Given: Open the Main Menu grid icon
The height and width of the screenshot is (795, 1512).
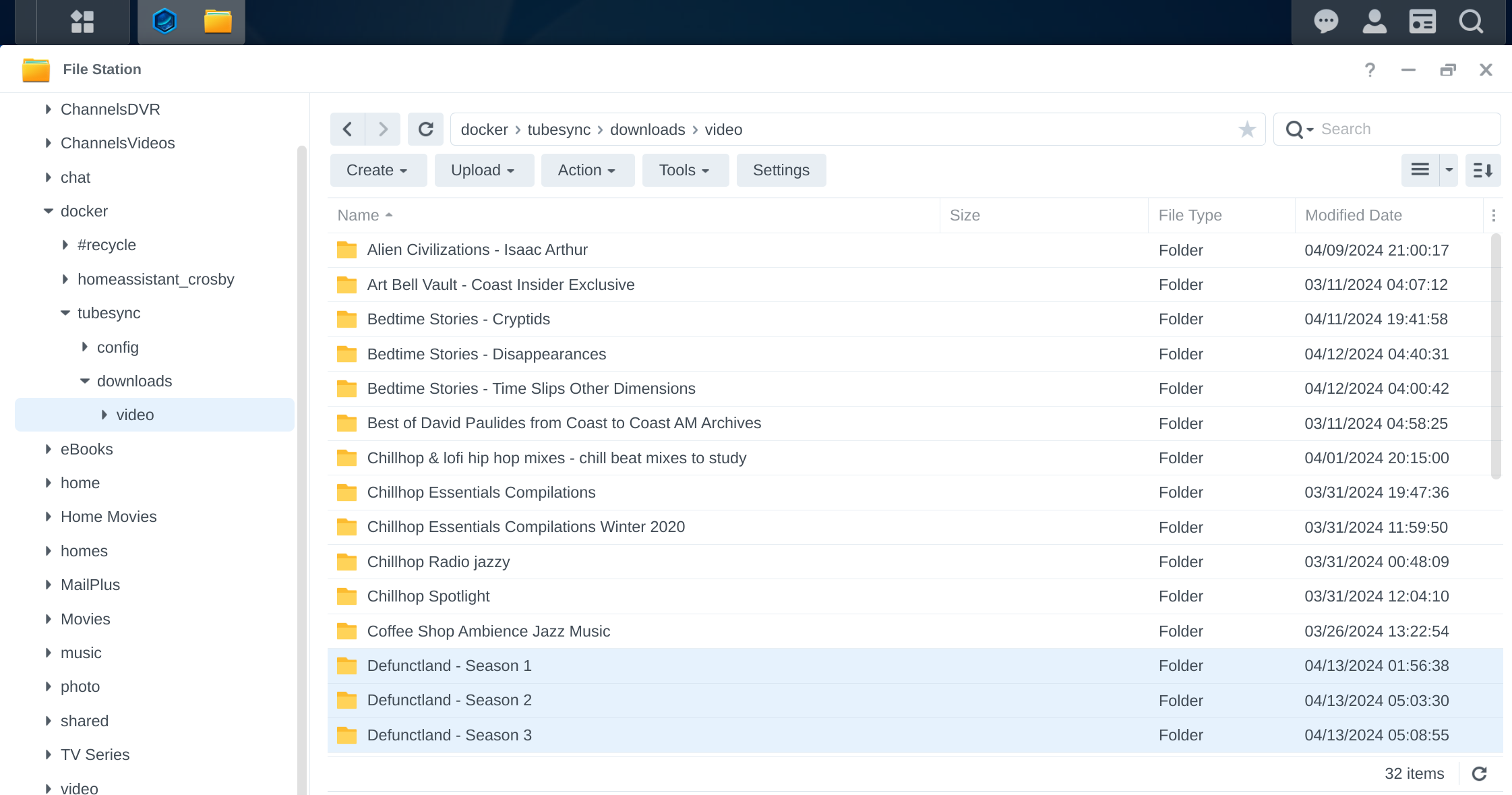Looking at the screenshot, I should 82,22.
